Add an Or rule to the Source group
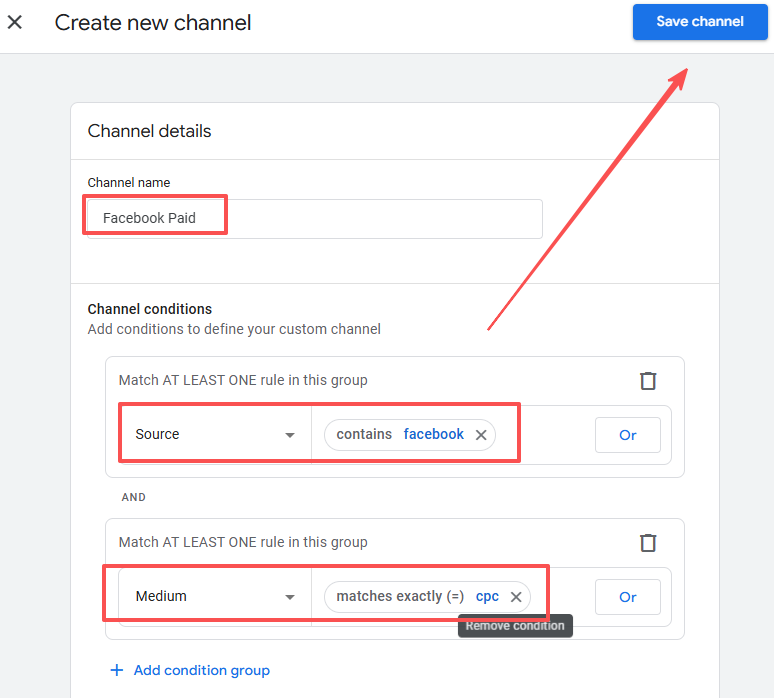Screen dimensions: 774x698 [627, 435]
